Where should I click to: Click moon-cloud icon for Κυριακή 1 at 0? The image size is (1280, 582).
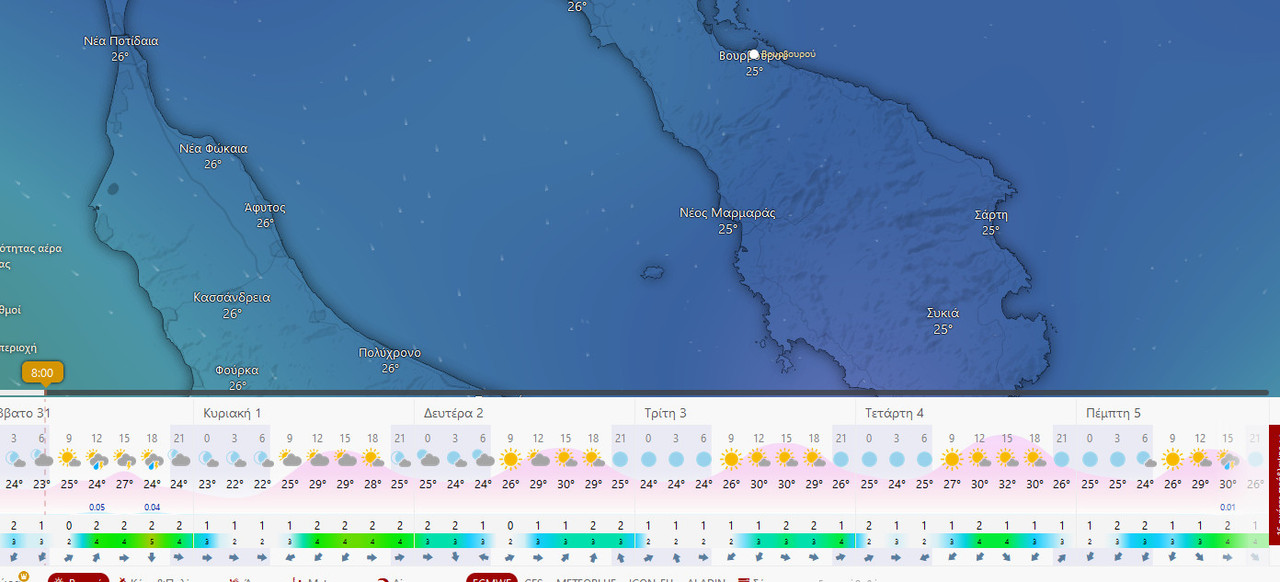(207, 459)
